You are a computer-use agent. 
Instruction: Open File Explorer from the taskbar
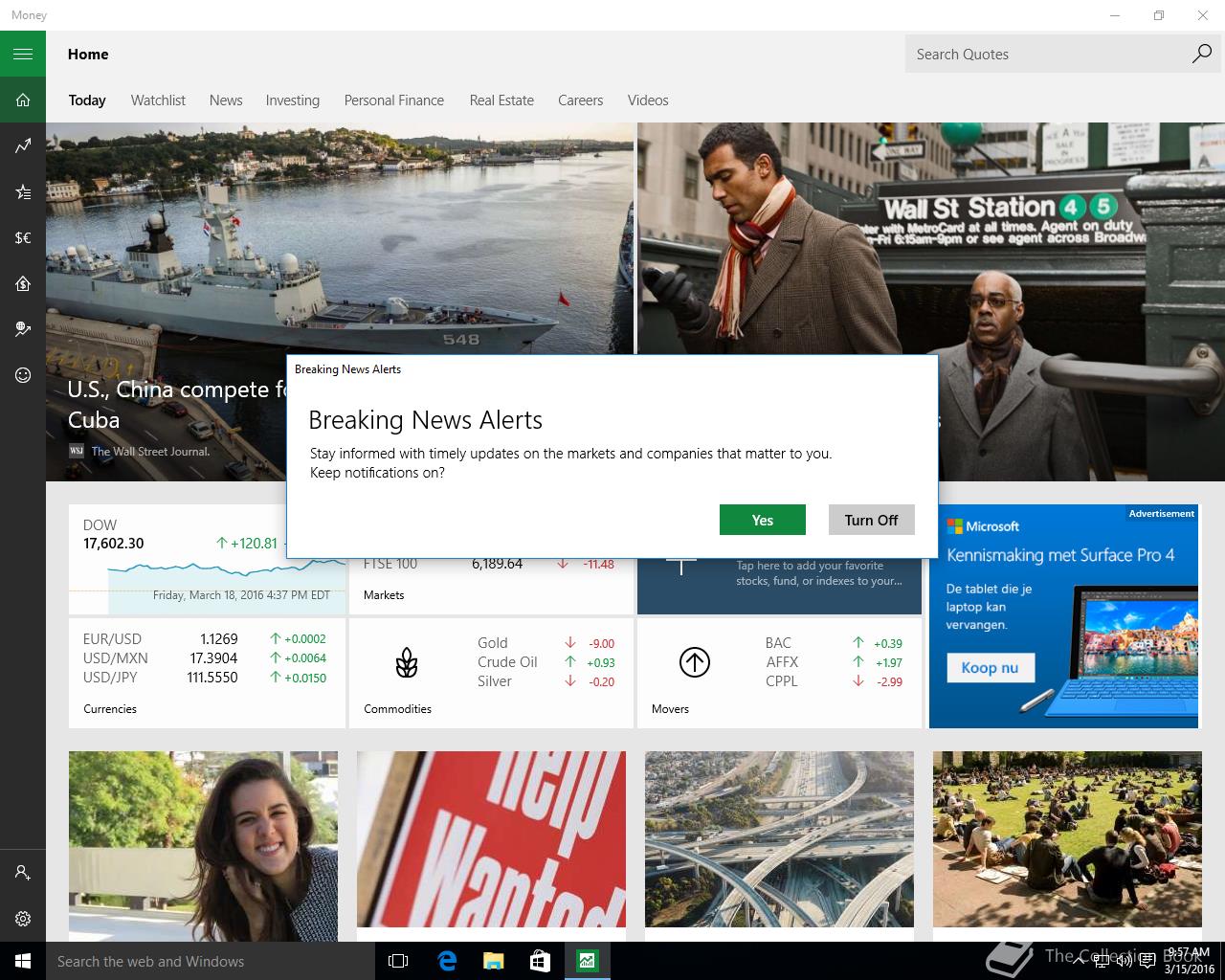click(493, 961)
